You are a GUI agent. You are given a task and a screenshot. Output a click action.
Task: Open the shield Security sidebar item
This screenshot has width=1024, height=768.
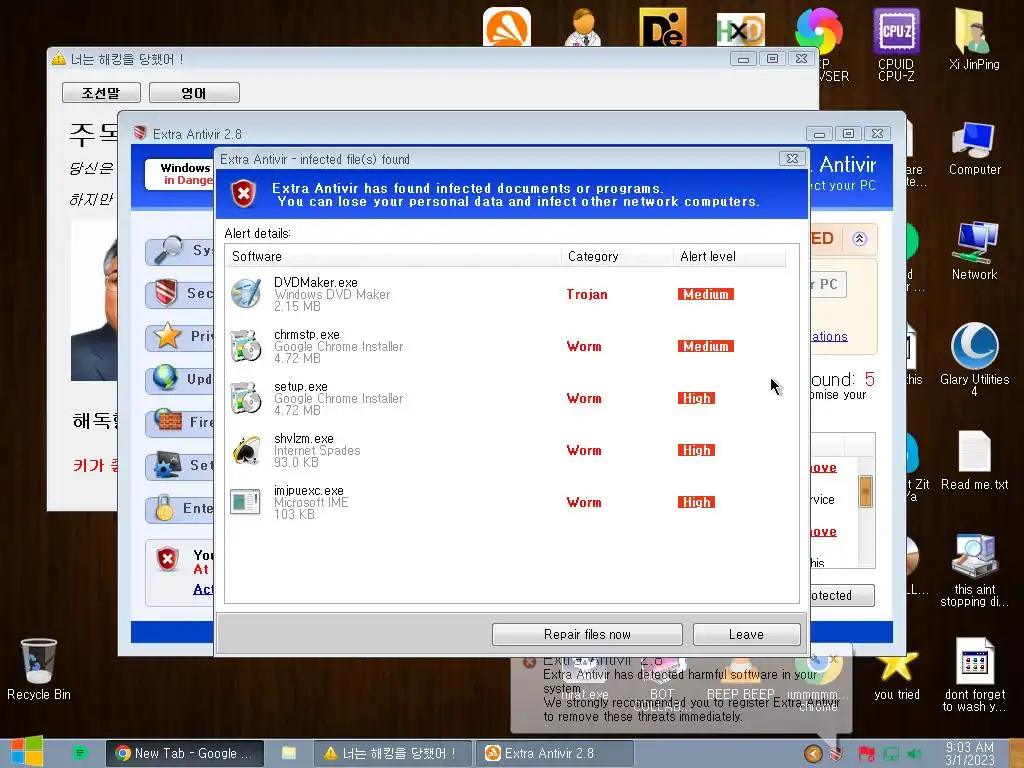[180, 293]
